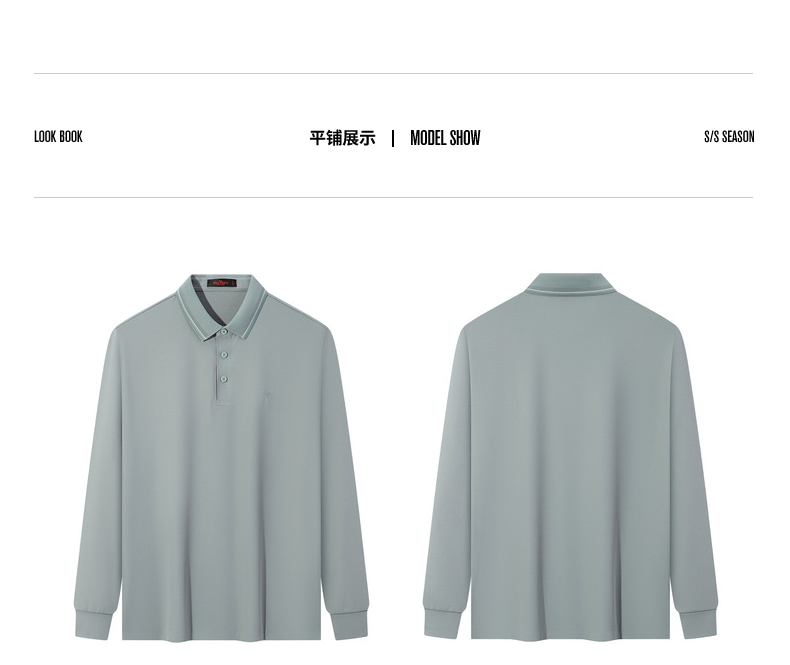The width and height of the screenshot is (790, 665).
Task: Click the vertical divider between 平铺展示 and MODEL SHOW
Action: pyautogui.click(x=393, y=138)
